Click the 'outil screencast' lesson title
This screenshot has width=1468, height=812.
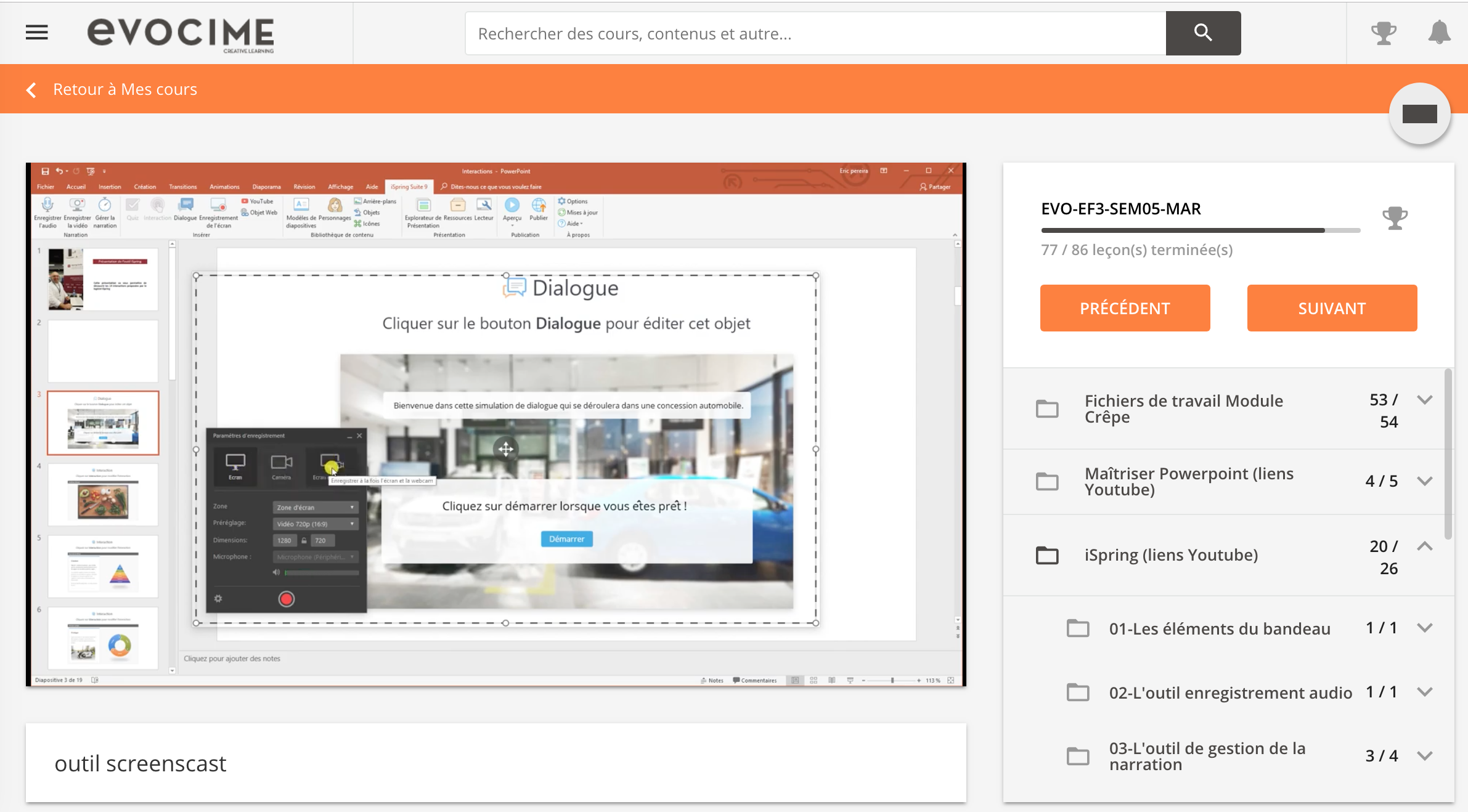tap(141, 764)
